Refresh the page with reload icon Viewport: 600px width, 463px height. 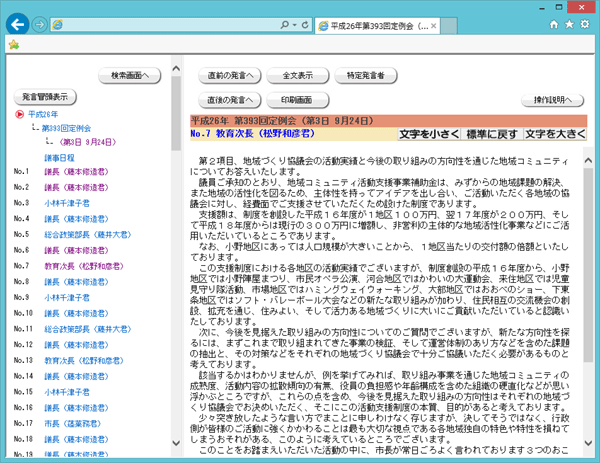click(x=305, y=25)
